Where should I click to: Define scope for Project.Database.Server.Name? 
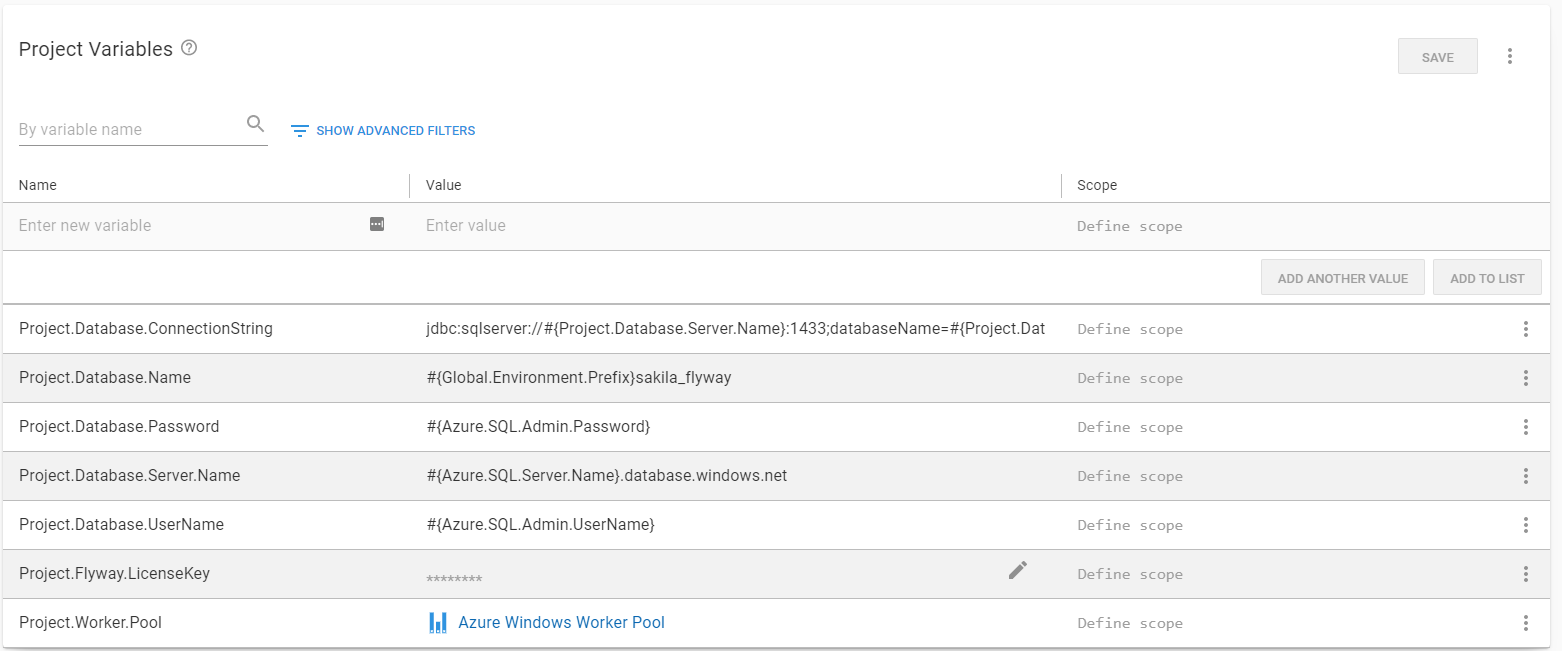coord(1130,476)
